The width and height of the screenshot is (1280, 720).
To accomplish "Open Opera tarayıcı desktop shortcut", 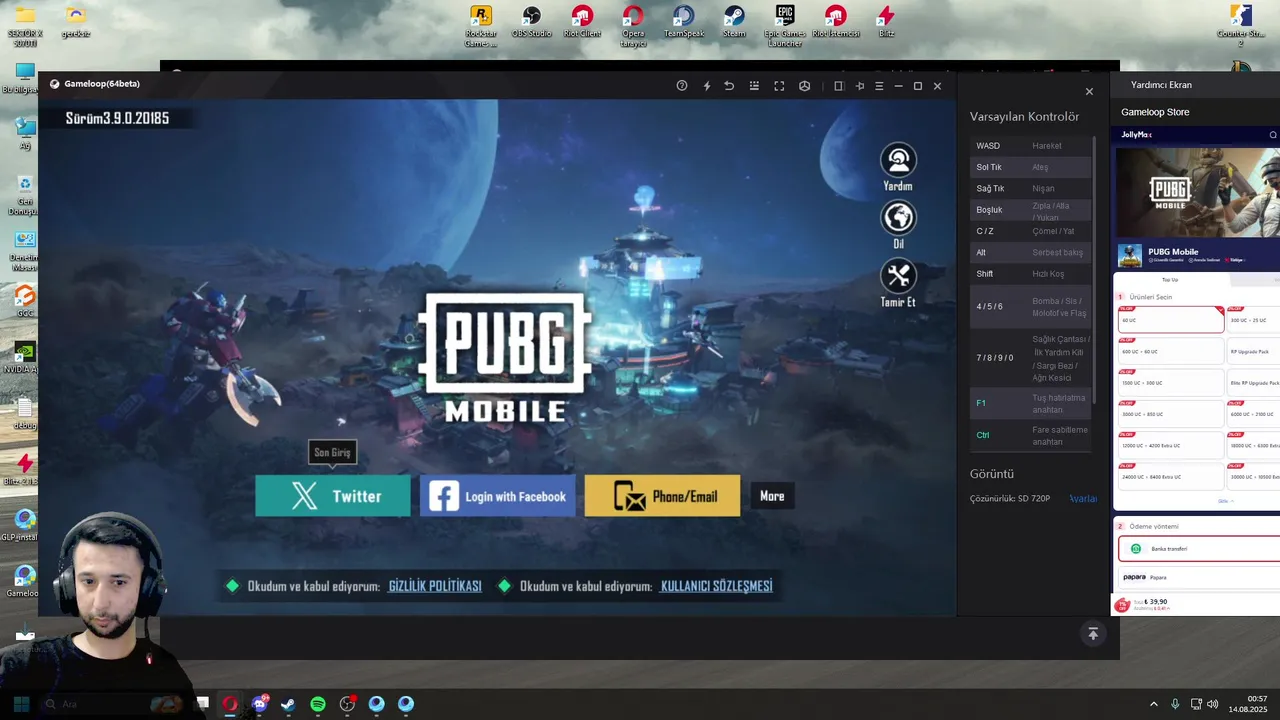I will click(633, 25).
